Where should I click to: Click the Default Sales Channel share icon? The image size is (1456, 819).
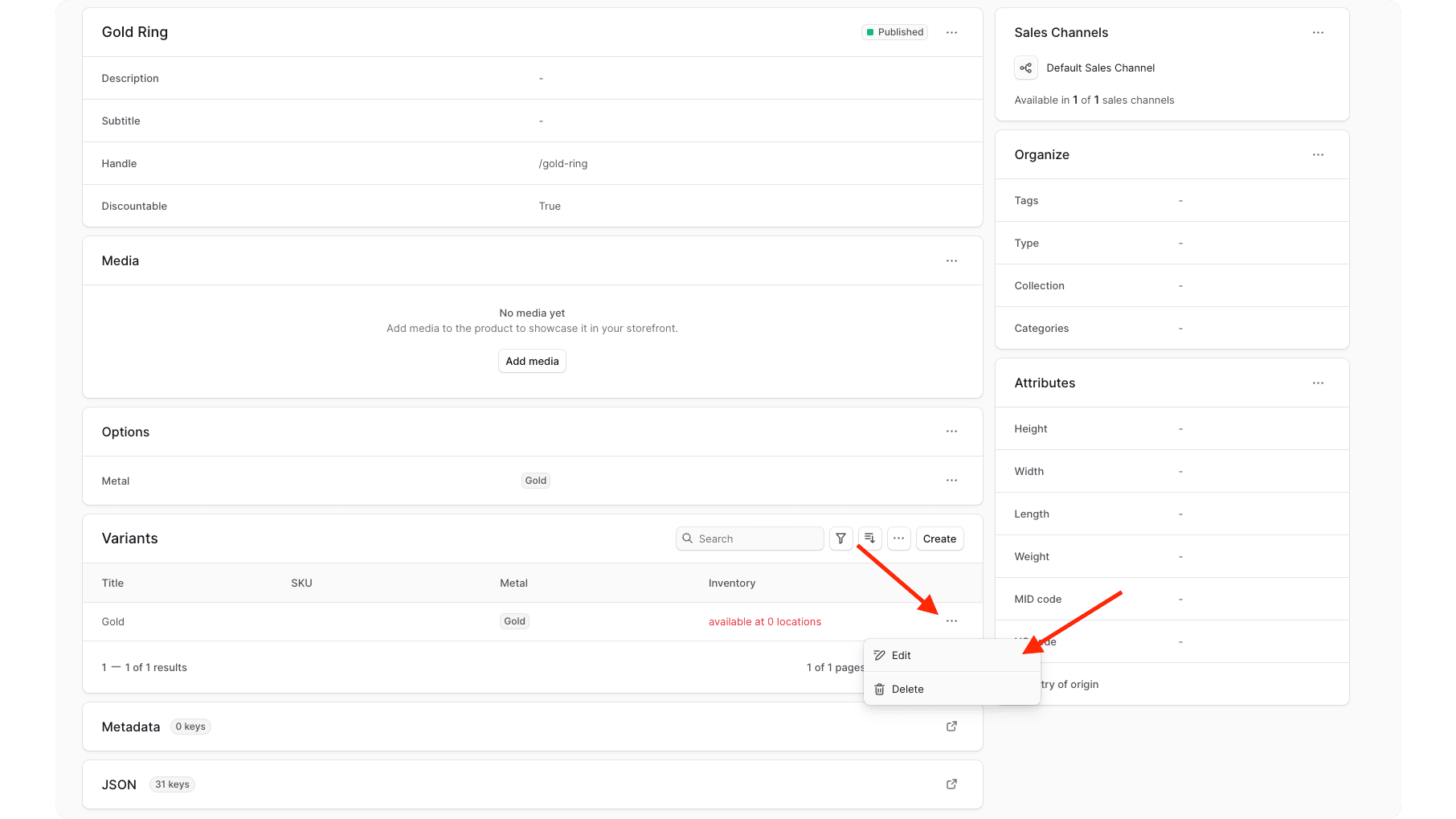pos(1026,68)
